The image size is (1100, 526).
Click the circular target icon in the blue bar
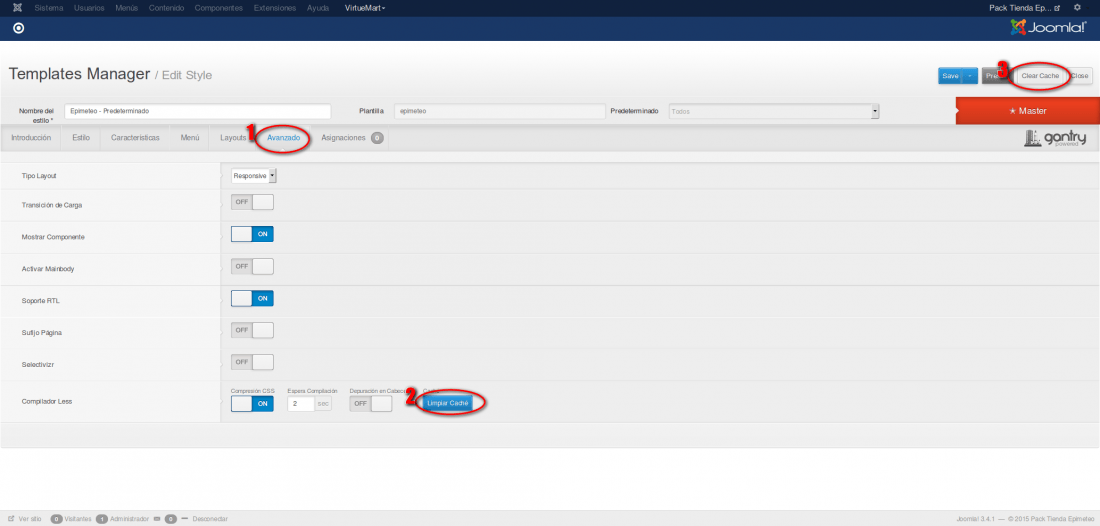coord(19,28)
